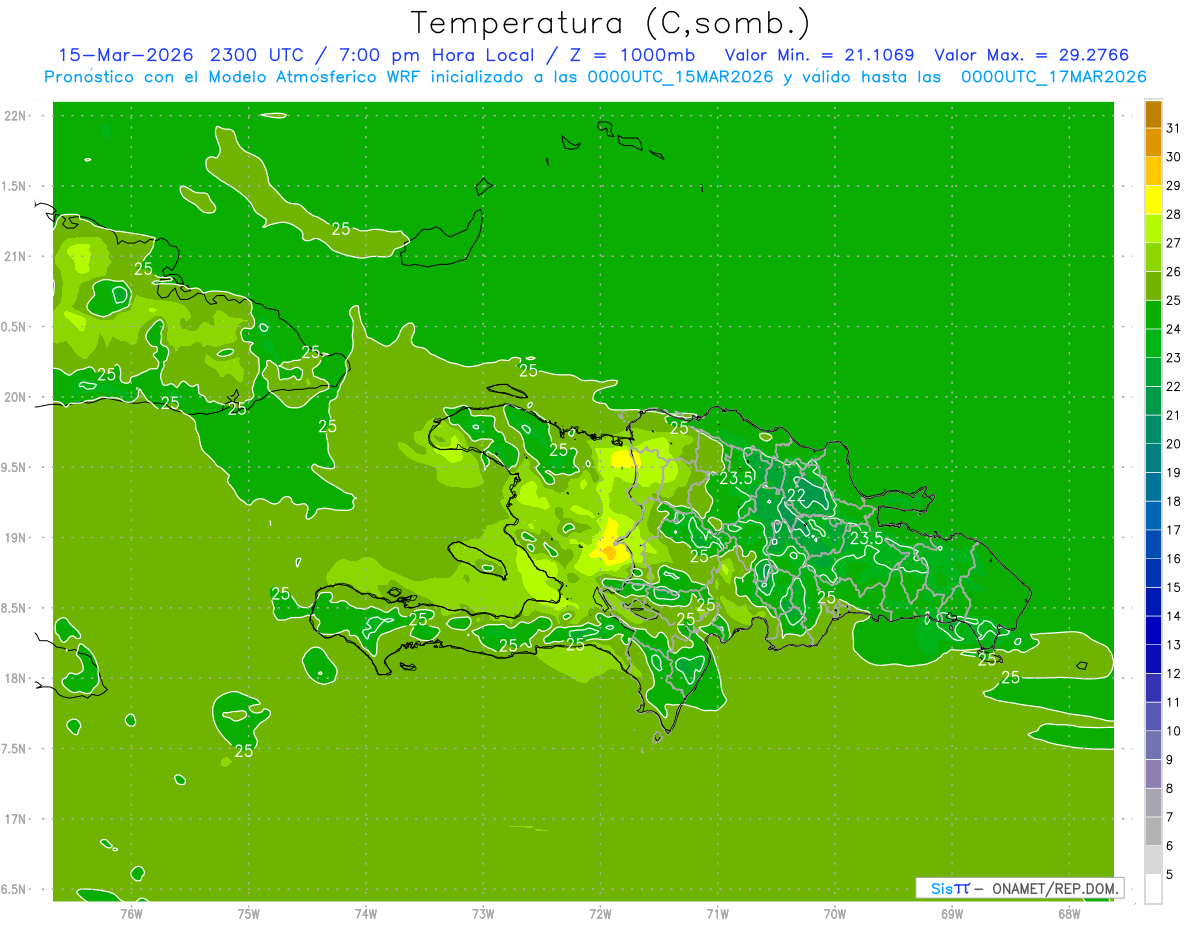Click the dark orange colorbar segment above 31
Viewport: 1200px width, 927px height.
point(1153,115)
